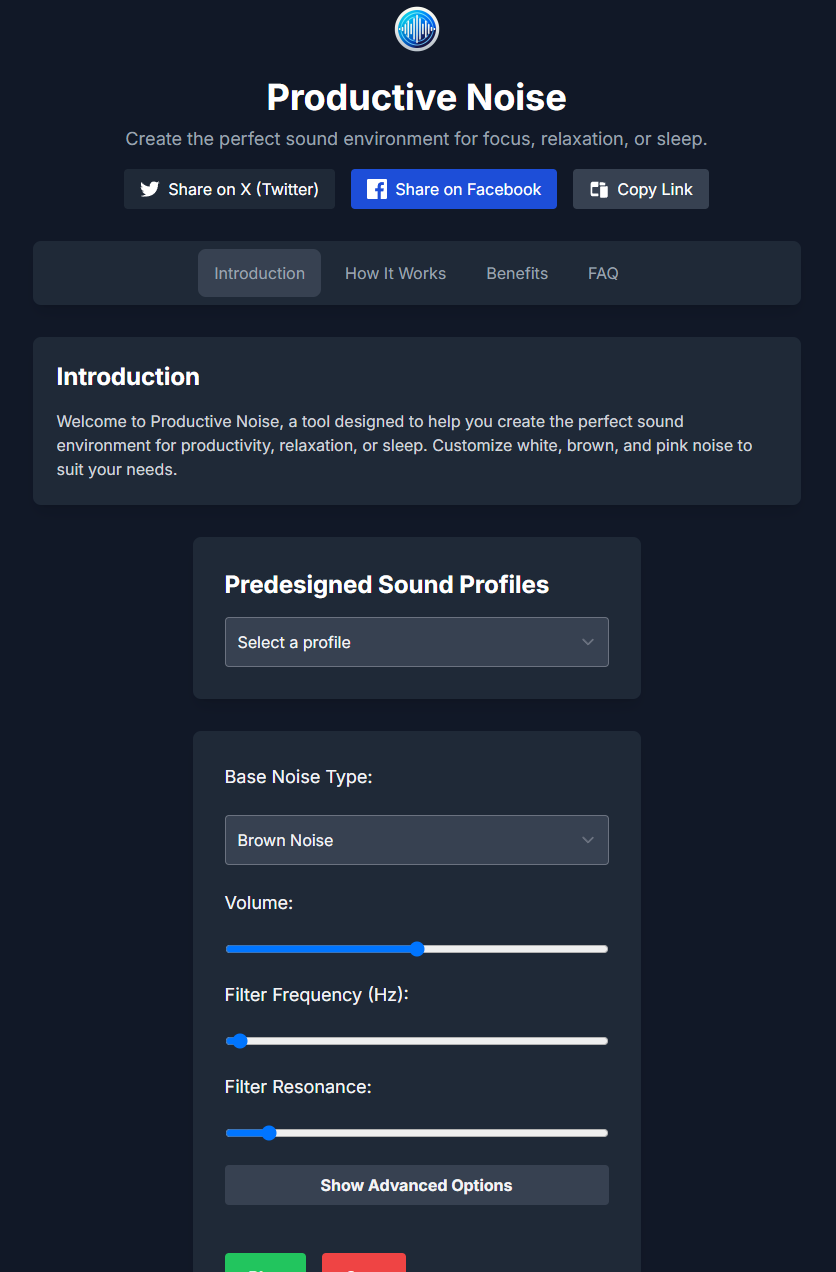Viewport: 836px width, 1272px height.
Task: Show Advanced Options panel
Action: [417, 1185]
